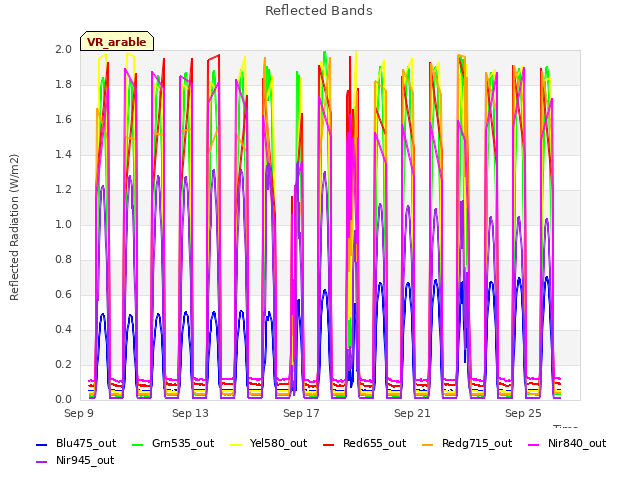The height and width of the screenshot is (480, 640).
Task: Click the Reflected Bands chart title
Action: pos(319,11)
